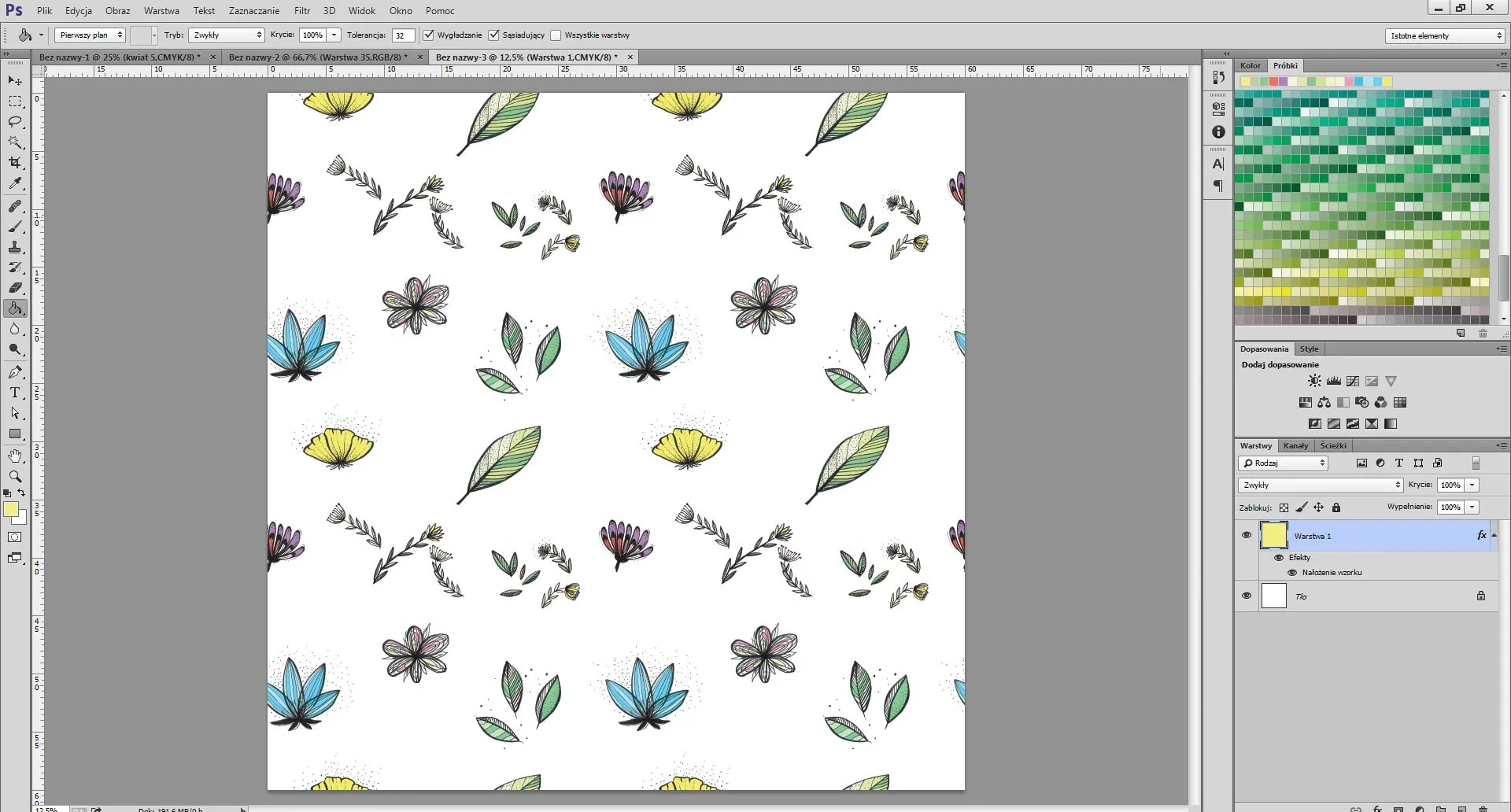Image resolution: width=1511 pixels, height=812 pixels.
Task: Click the Tolerancja input field
Action: [x=402, y=35]
